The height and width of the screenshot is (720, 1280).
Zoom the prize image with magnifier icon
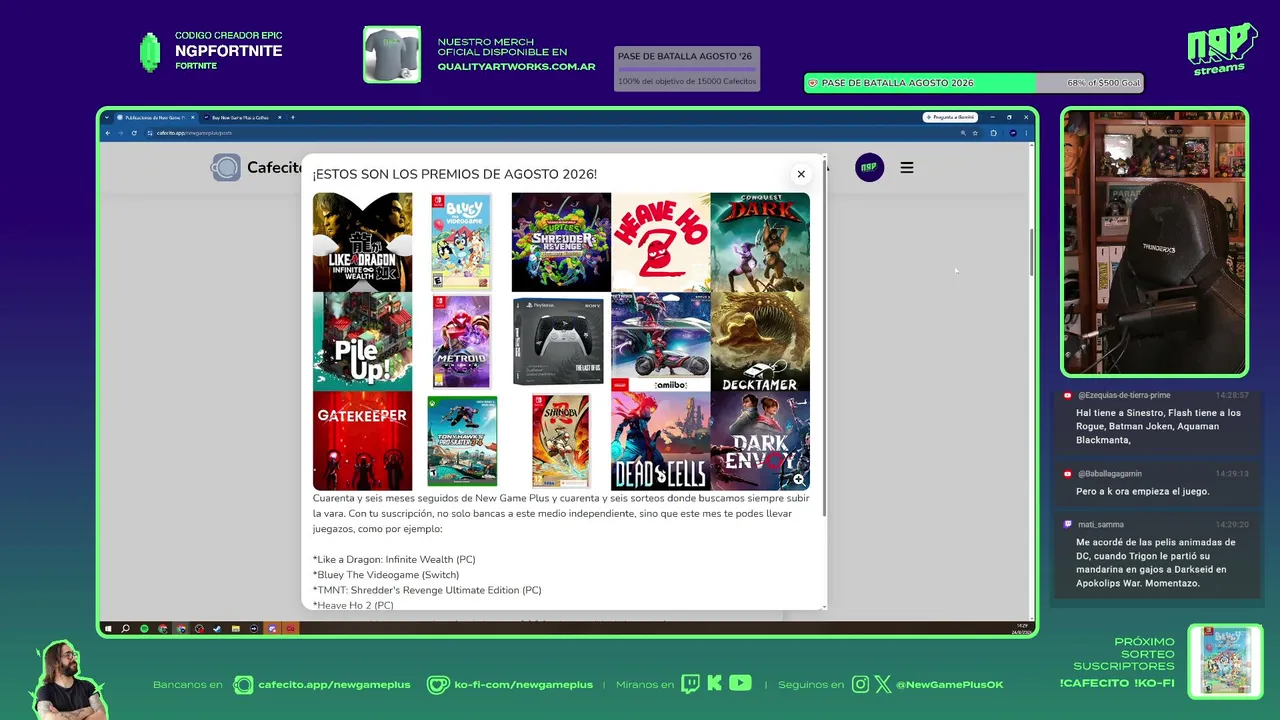pos(799,480)
